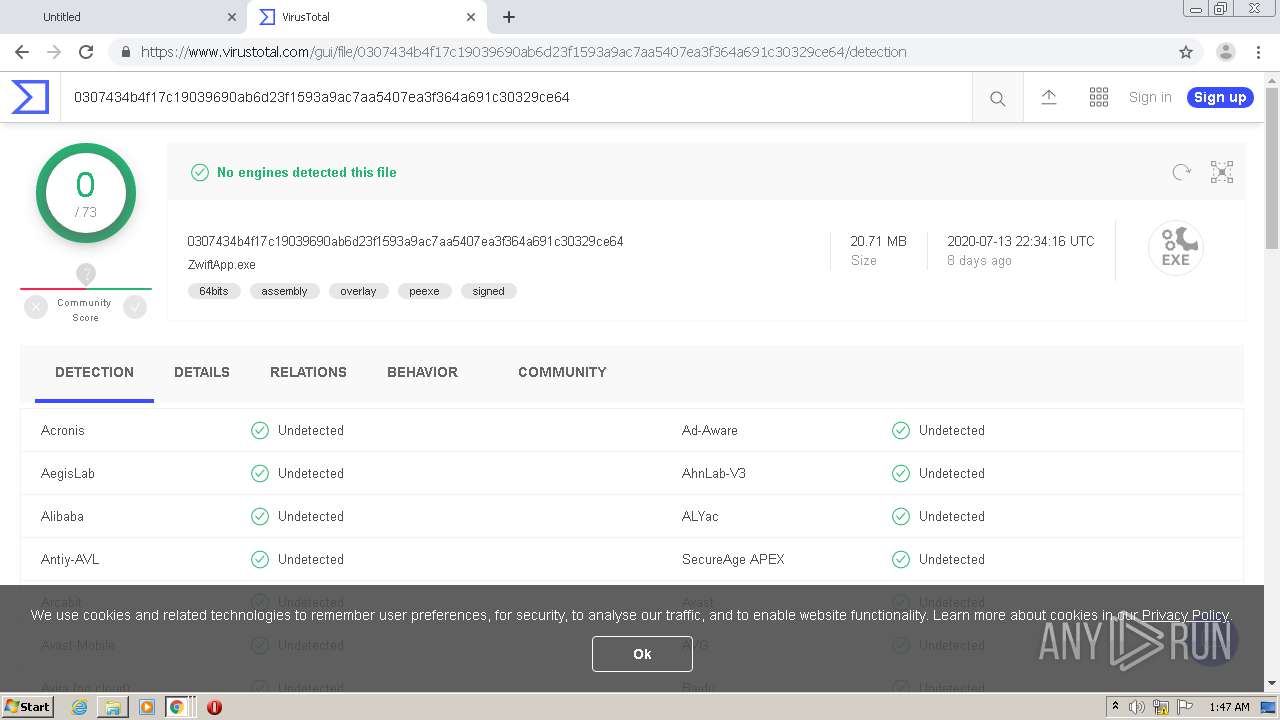Image resolution: width=1280 pixels, height=720 pixels.
Task: Click the Sign up button
Action: (1220, 97)
